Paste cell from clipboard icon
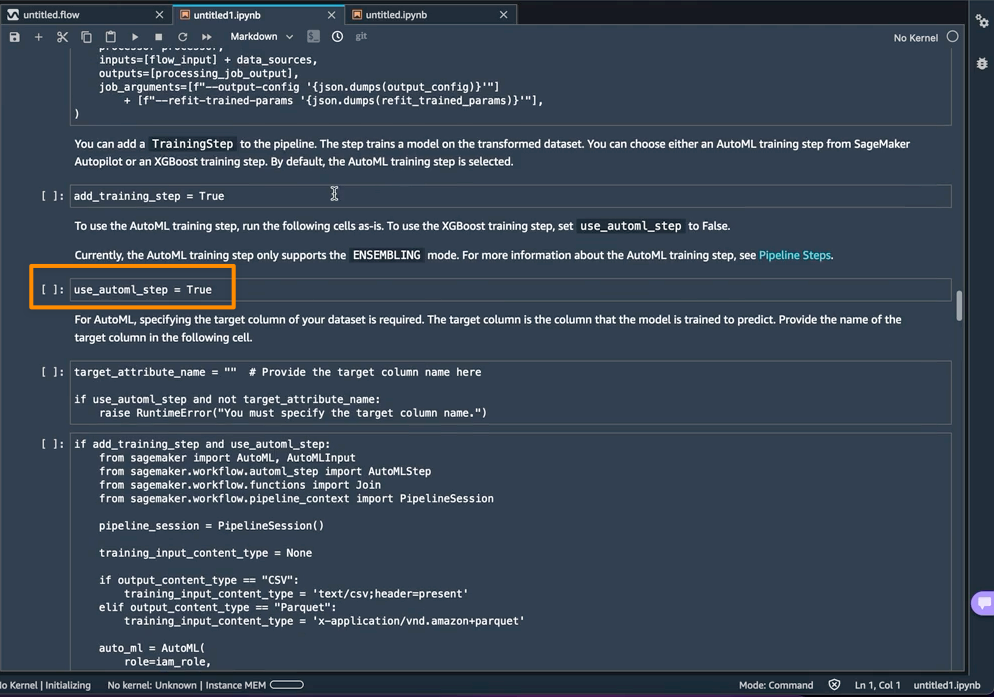 [x=110, y=37]
